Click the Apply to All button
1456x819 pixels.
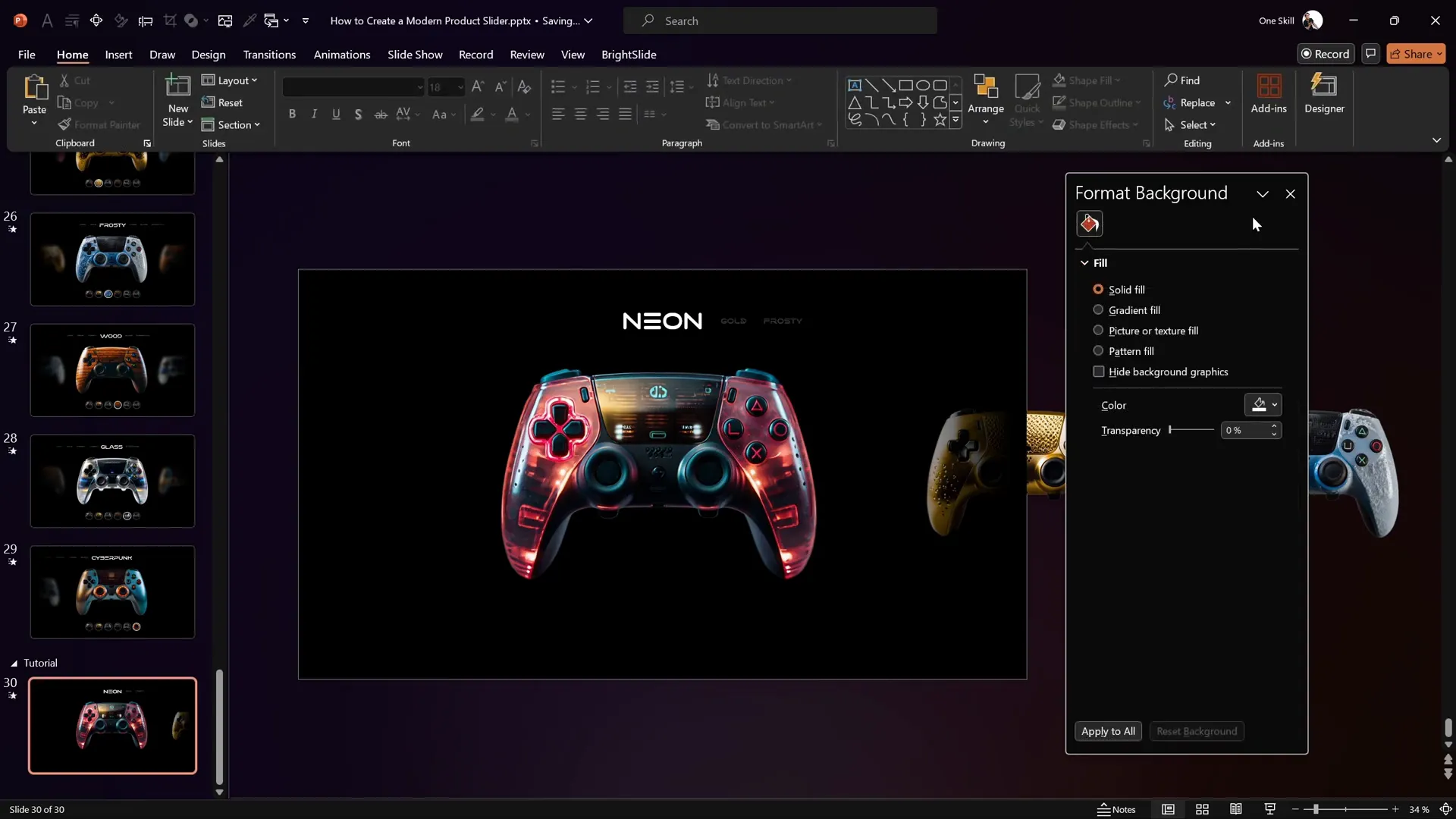tap(1107, 731)
